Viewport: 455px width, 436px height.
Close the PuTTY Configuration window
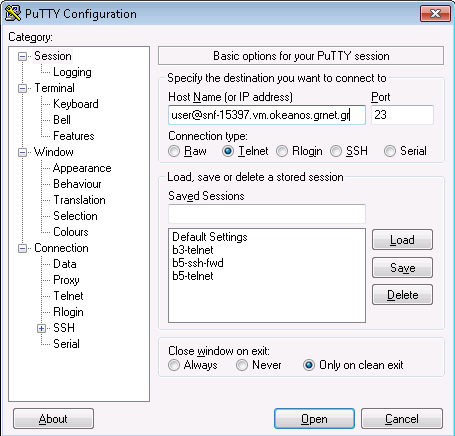[x=435, y=14]
